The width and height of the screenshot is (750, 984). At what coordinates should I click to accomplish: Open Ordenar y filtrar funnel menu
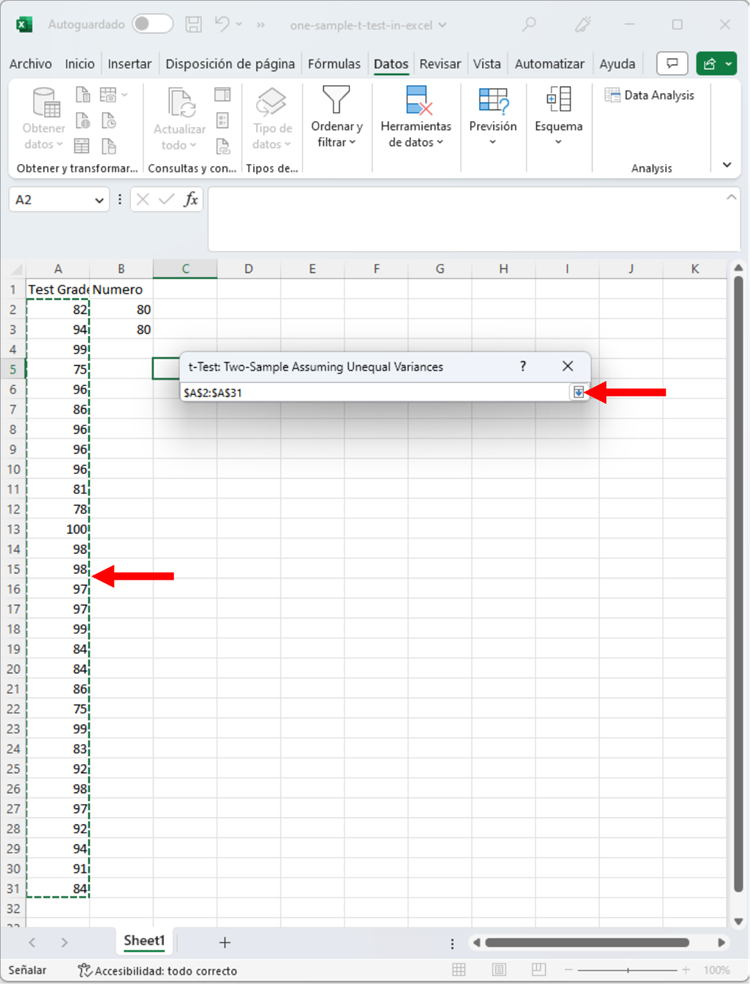point(336,118)
